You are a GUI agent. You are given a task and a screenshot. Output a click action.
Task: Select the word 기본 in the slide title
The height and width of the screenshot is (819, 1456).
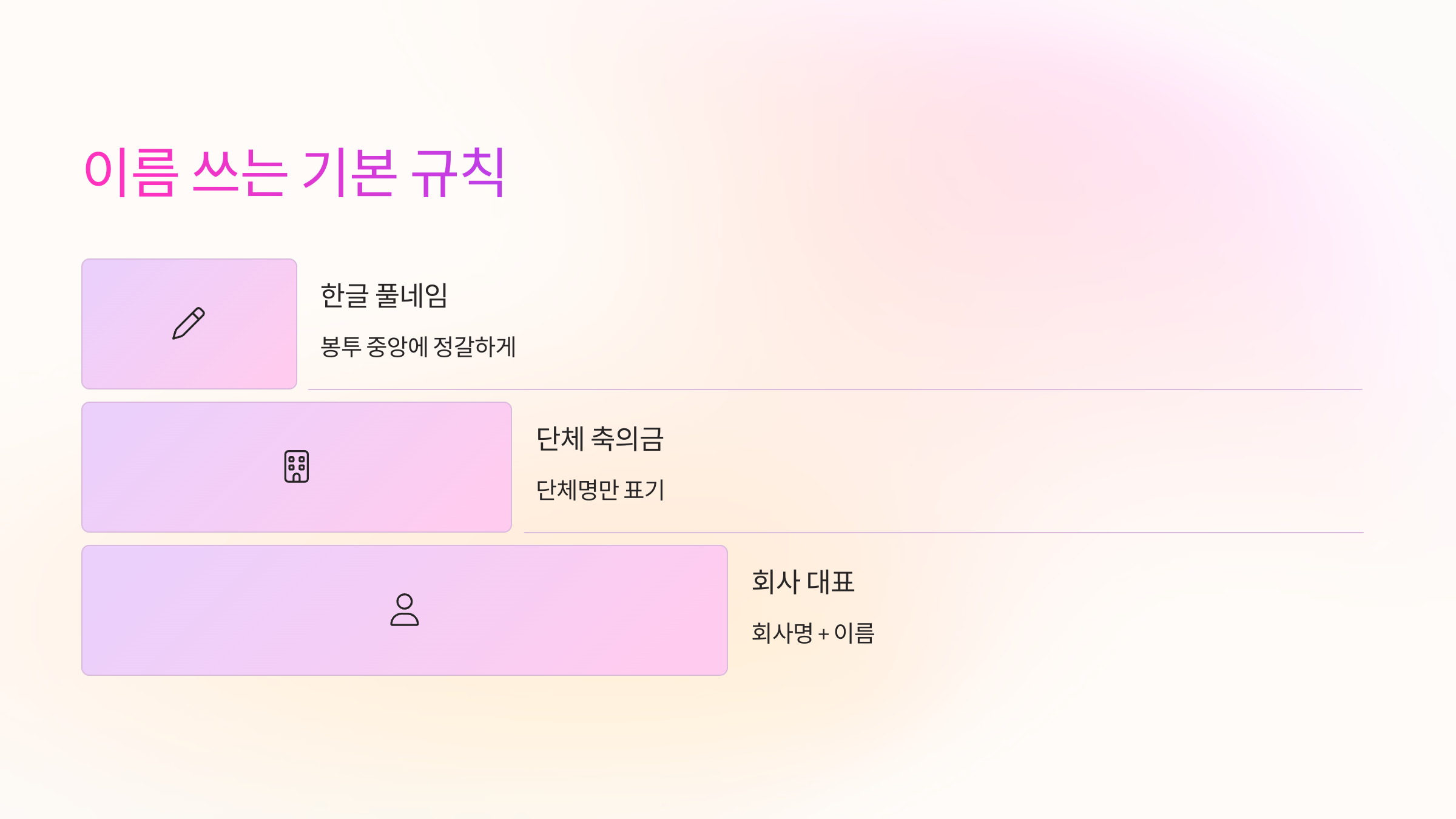pos(349,172)
